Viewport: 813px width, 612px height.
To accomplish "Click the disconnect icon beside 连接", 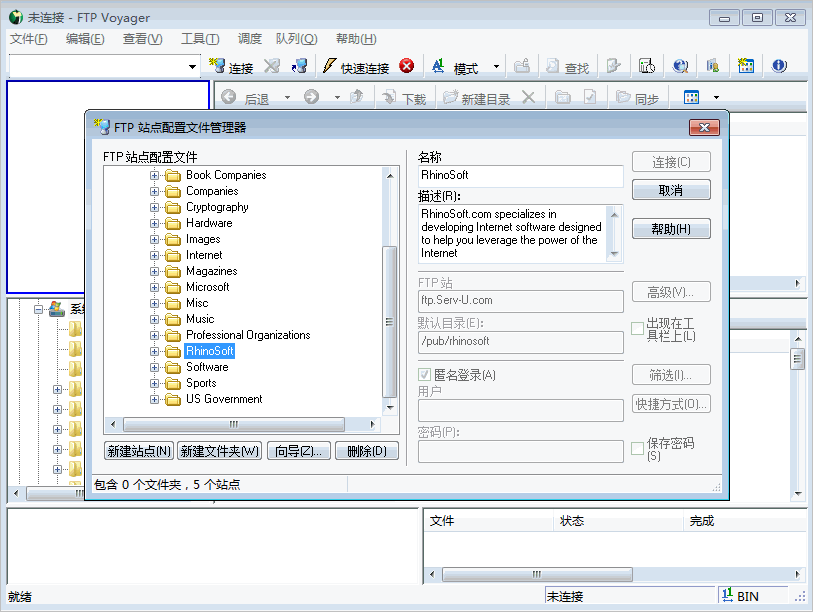I will (x=271, y=66).
